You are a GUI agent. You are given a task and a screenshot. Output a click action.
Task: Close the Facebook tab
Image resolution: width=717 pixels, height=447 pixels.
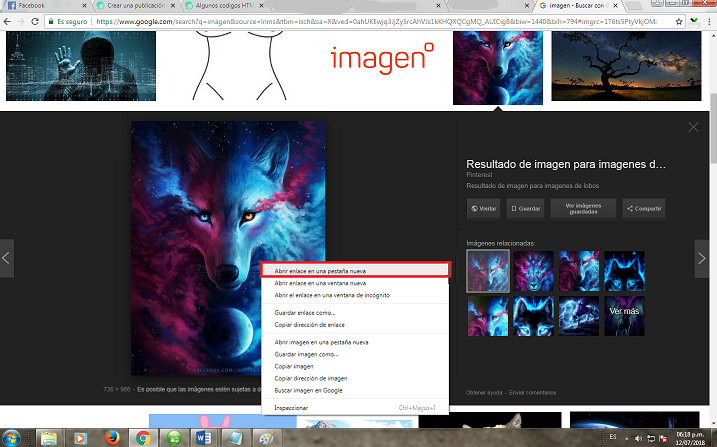[84, 6]
